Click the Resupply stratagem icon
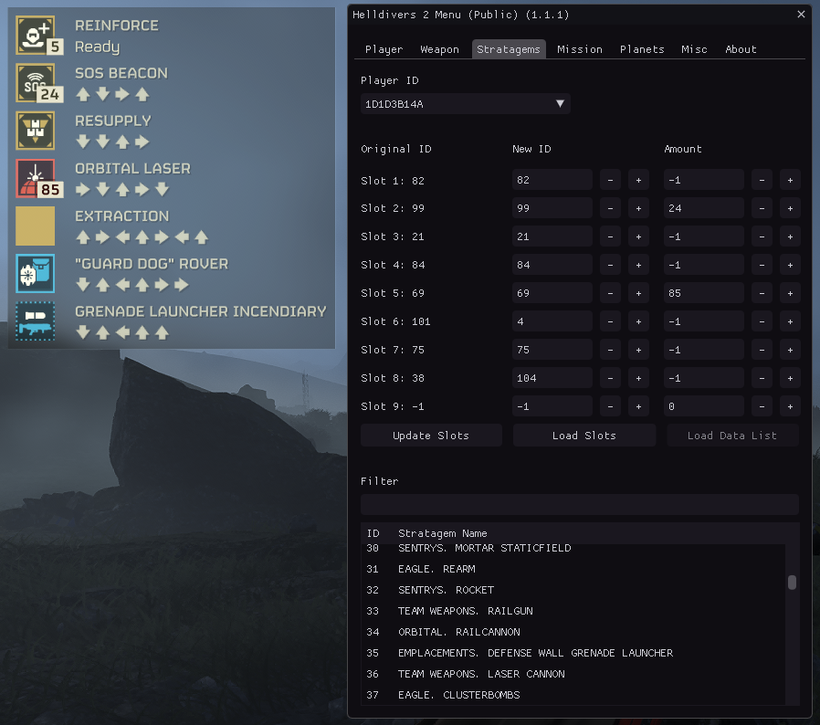The image size is (820, 725). pos(35,130)
